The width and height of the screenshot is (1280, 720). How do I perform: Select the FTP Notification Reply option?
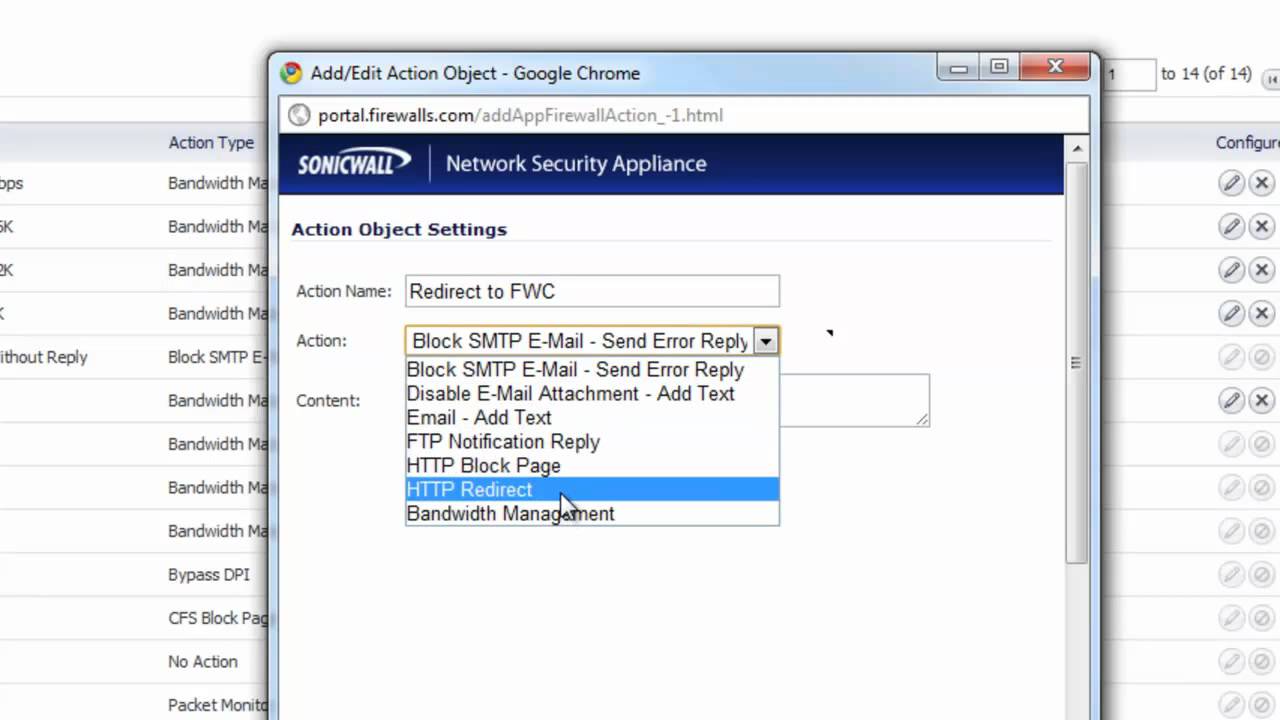[503, 442]
